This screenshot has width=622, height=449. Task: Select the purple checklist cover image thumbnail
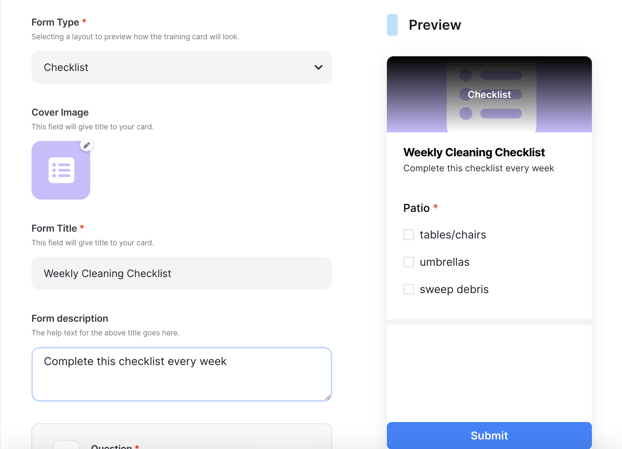(61, 170)
